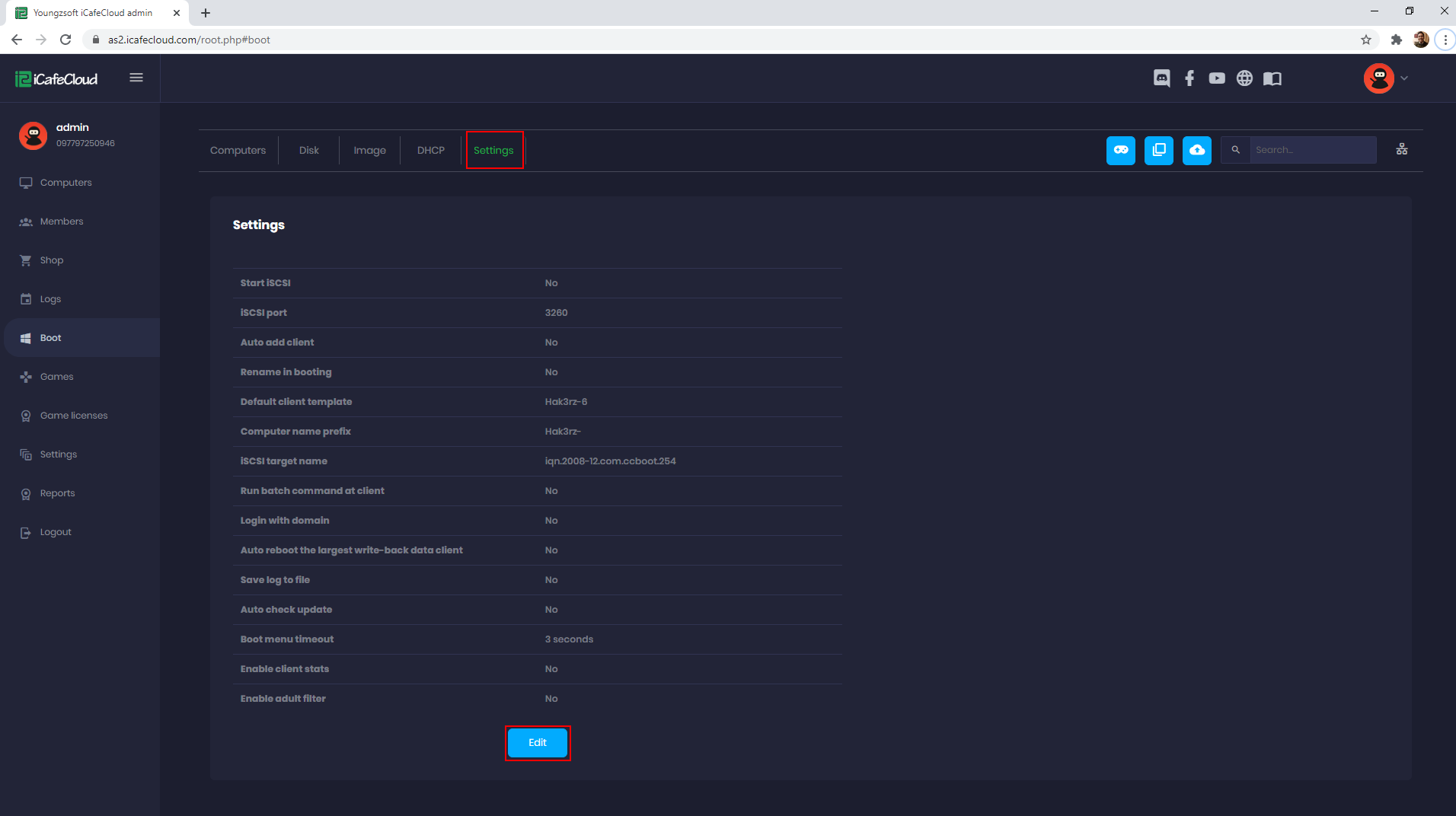Go to Reports in the sidebar

click(57, 493)
